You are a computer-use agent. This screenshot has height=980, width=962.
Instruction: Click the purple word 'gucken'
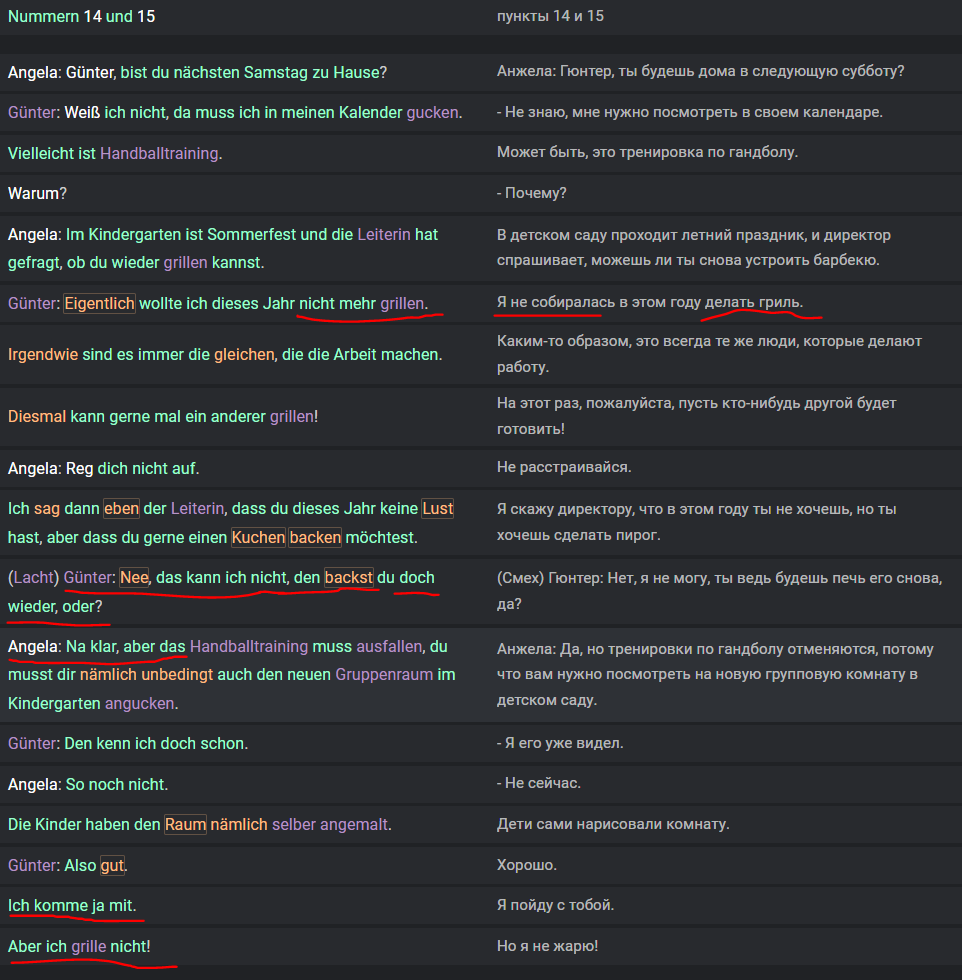point(433,113)
